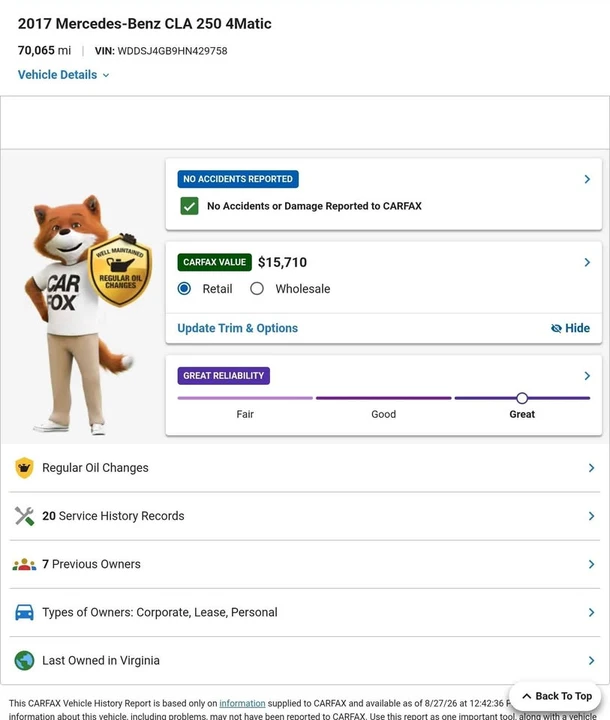Screen dimensions: 610x720
Task: Click the Great Reliability badge
Action: (224, 376)
